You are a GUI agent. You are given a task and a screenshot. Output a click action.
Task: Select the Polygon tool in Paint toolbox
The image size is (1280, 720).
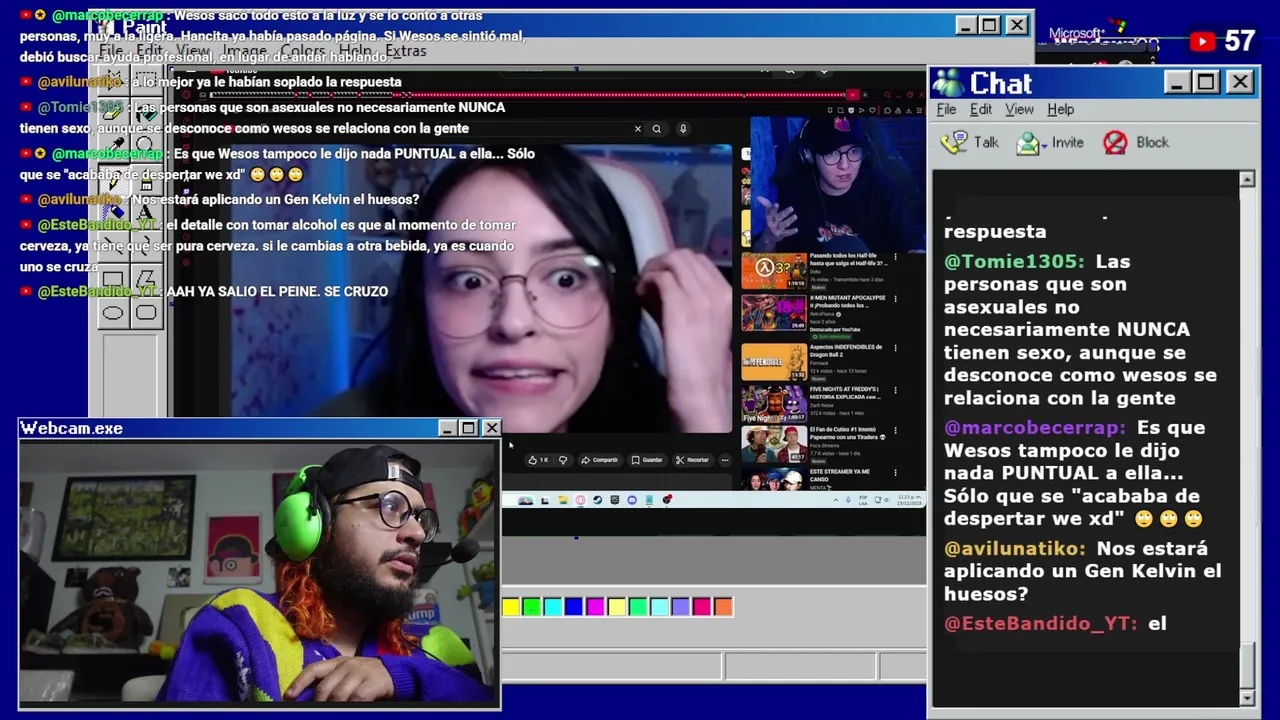click(146, 278)
